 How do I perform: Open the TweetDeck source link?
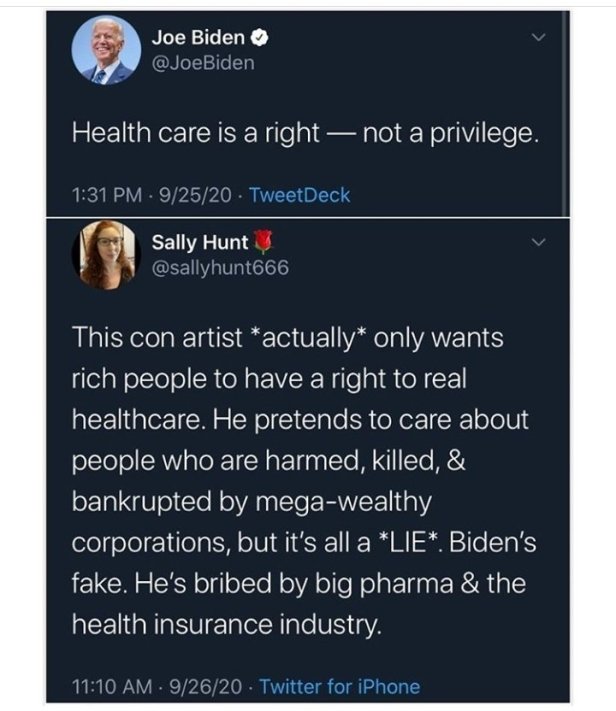click(298, 195)
